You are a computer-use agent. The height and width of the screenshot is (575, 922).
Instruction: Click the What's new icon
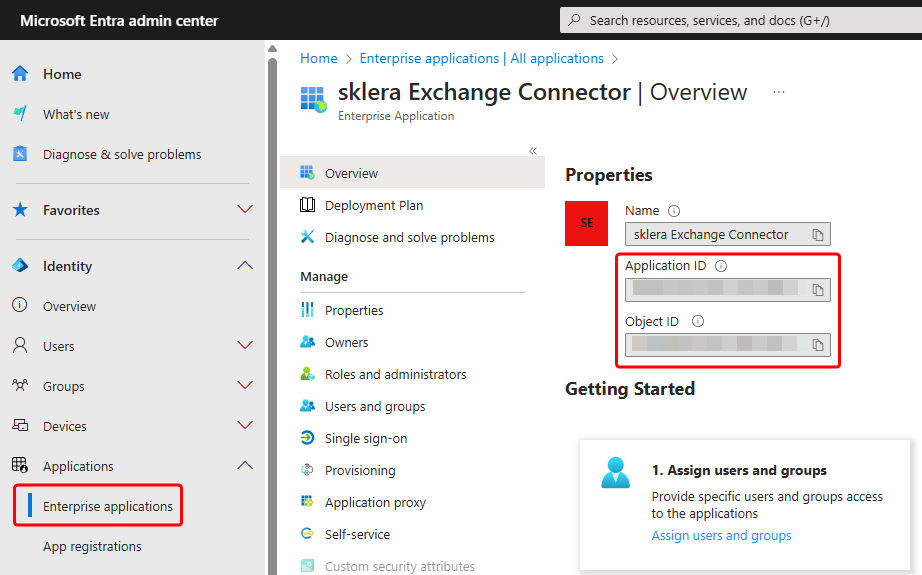20,113
